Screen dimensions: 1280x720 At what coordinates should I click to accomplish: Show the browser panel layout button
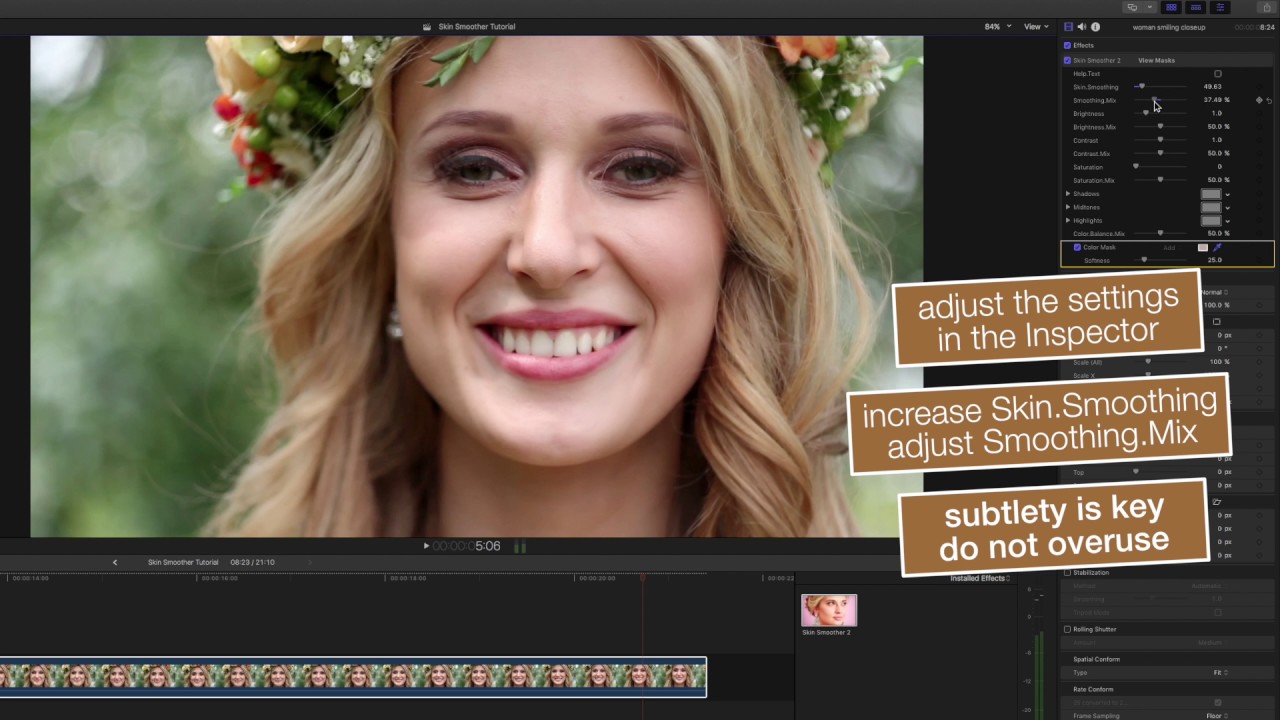[1171, 7]
